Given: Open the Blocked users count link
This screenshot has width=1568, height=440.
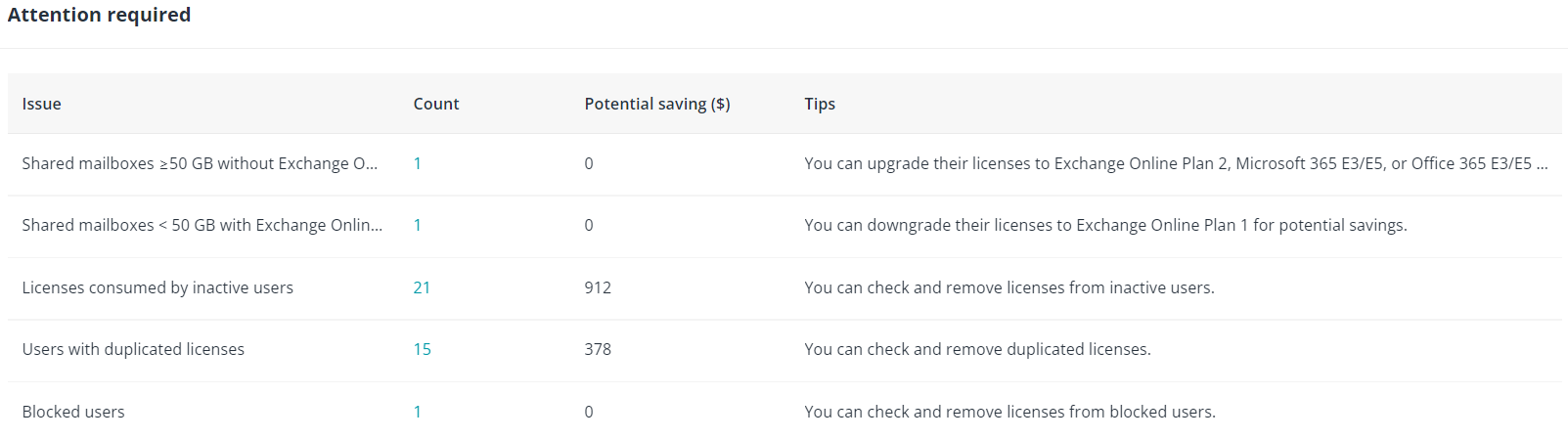Looking at the screenshot, I should coord(418,412).
